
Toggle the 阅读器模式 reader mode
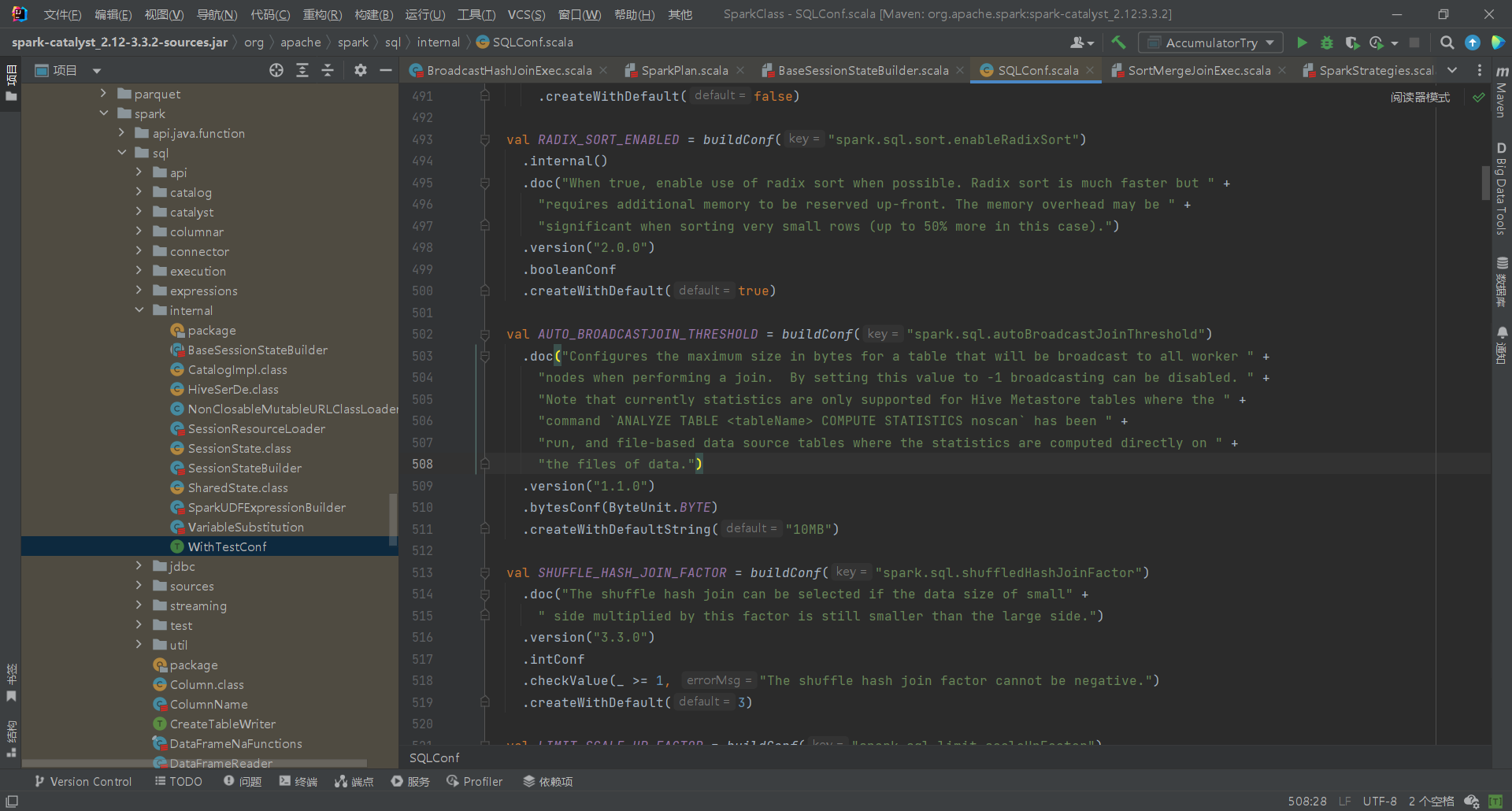[1419, 98]
